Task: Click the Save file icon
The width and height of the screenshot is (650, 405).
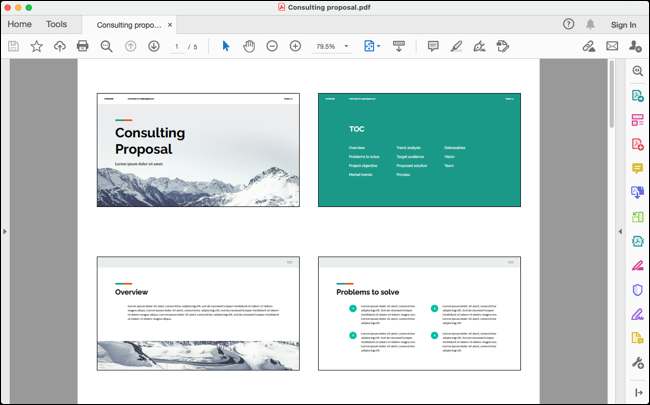Action: coord(13,46)
